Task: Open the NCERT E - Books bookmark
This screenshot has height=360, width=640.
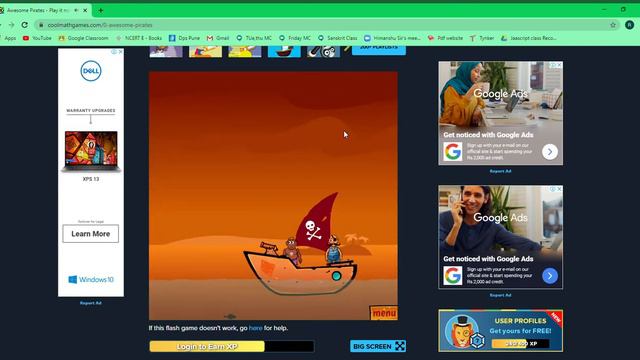Action: coord(139,38)
